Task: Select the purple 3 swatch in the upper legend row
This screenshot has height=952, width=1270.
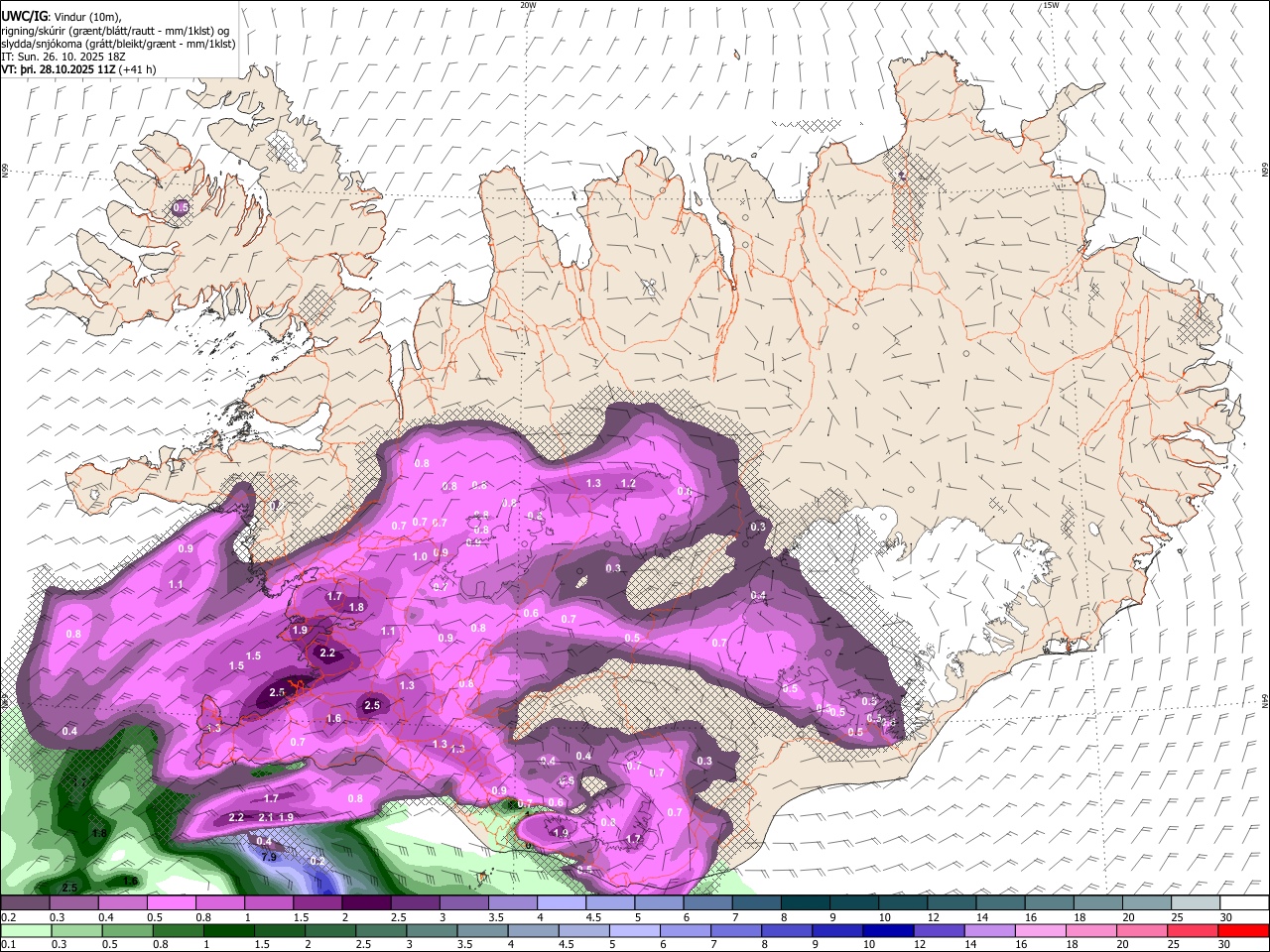Action: click(463, 902)
